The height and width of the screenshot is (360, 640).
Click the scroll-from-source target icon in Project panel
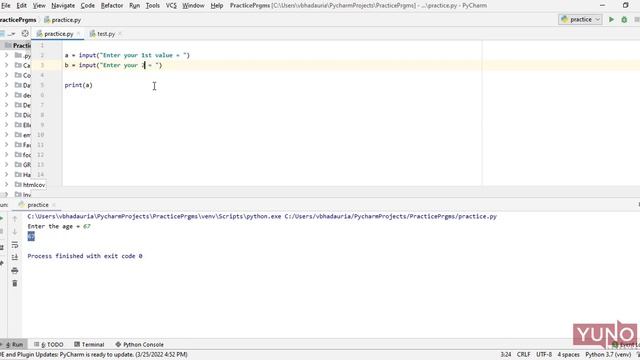click(x=25, y=33)
